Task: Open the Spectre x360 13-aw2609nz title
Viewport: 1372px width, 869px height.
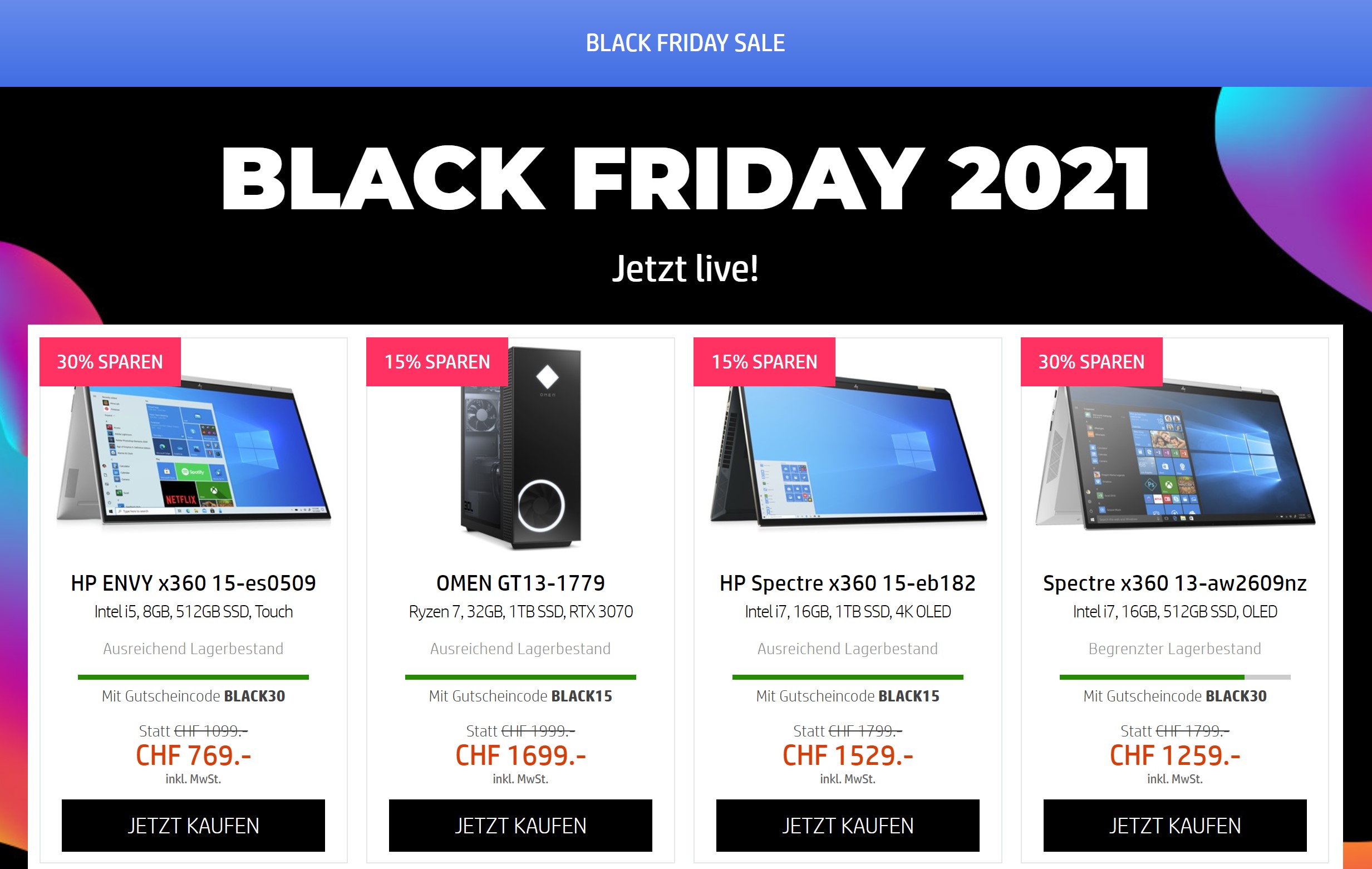Action: coord(1174,583)
